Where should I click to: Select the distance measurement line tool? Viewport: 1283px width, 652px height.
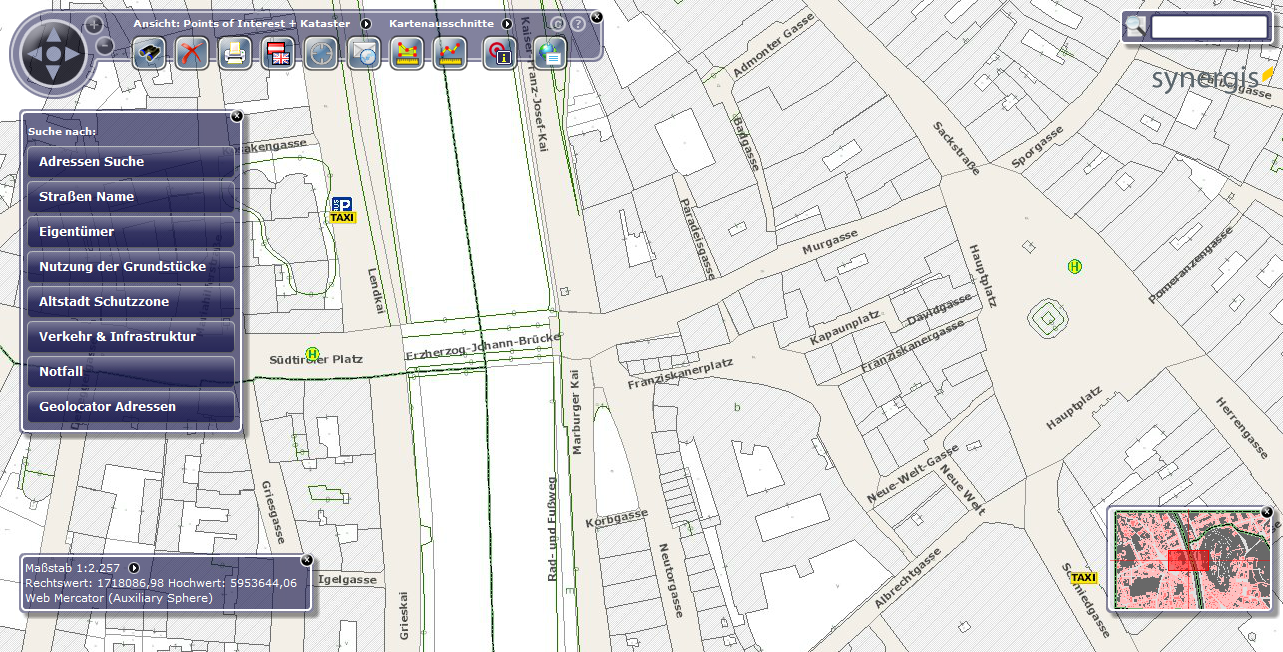click(449, 53)
